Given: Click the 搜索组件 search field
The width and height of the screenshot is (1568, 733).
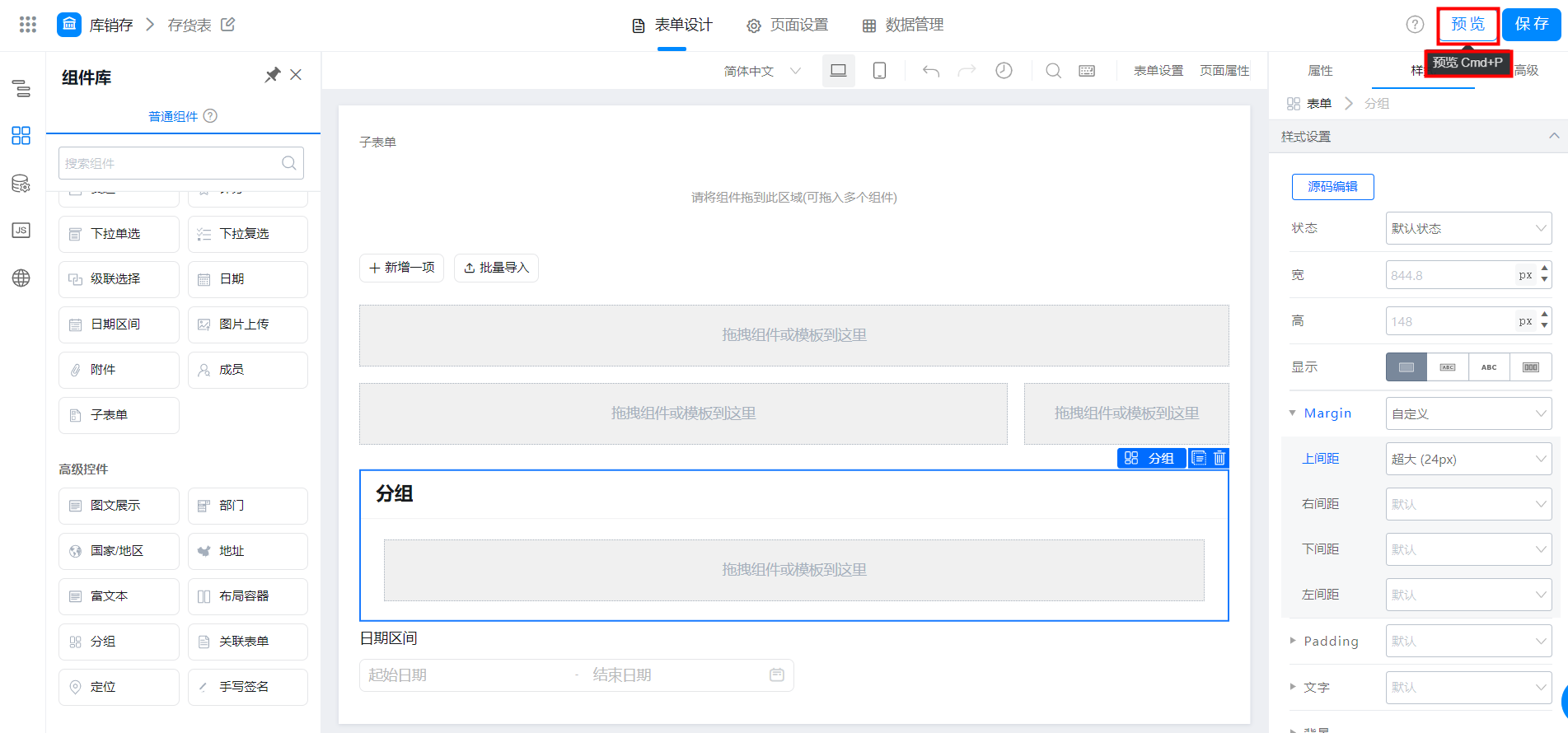Looking at the screenshot, I should 181,163.
